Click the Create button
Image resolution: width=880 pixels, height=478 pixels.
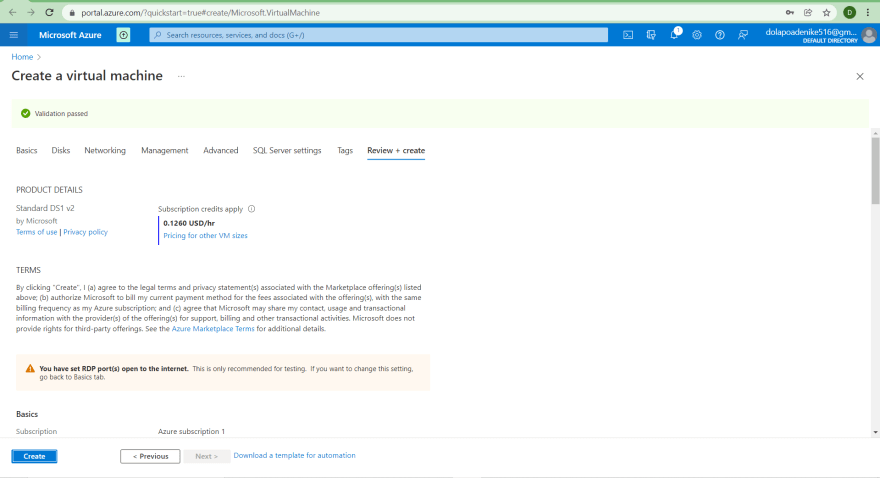coord(34,456)
